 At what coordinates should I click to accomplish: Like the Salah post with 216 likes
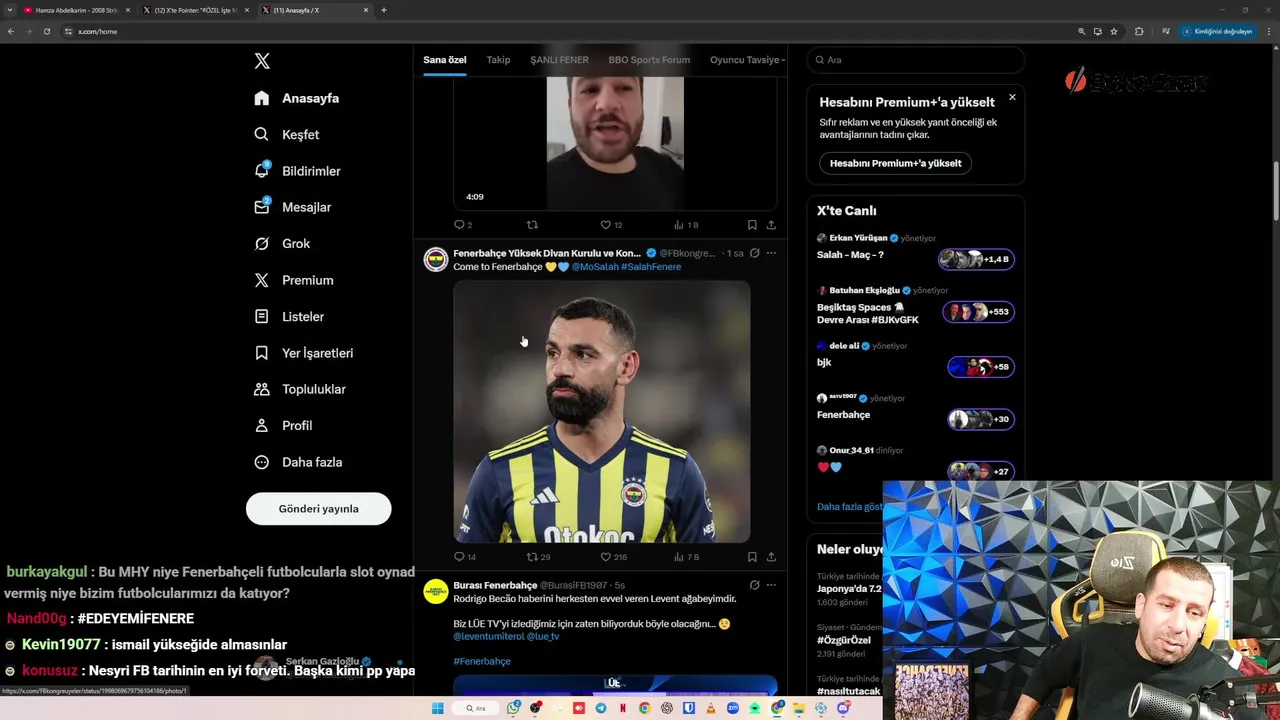pos(613,557)
